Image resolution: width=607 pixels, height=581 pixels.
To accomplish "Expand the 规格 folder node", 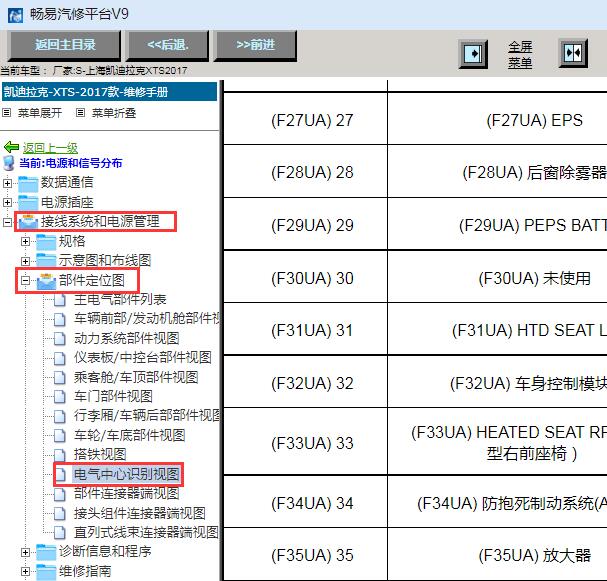I will coord(25,242).
